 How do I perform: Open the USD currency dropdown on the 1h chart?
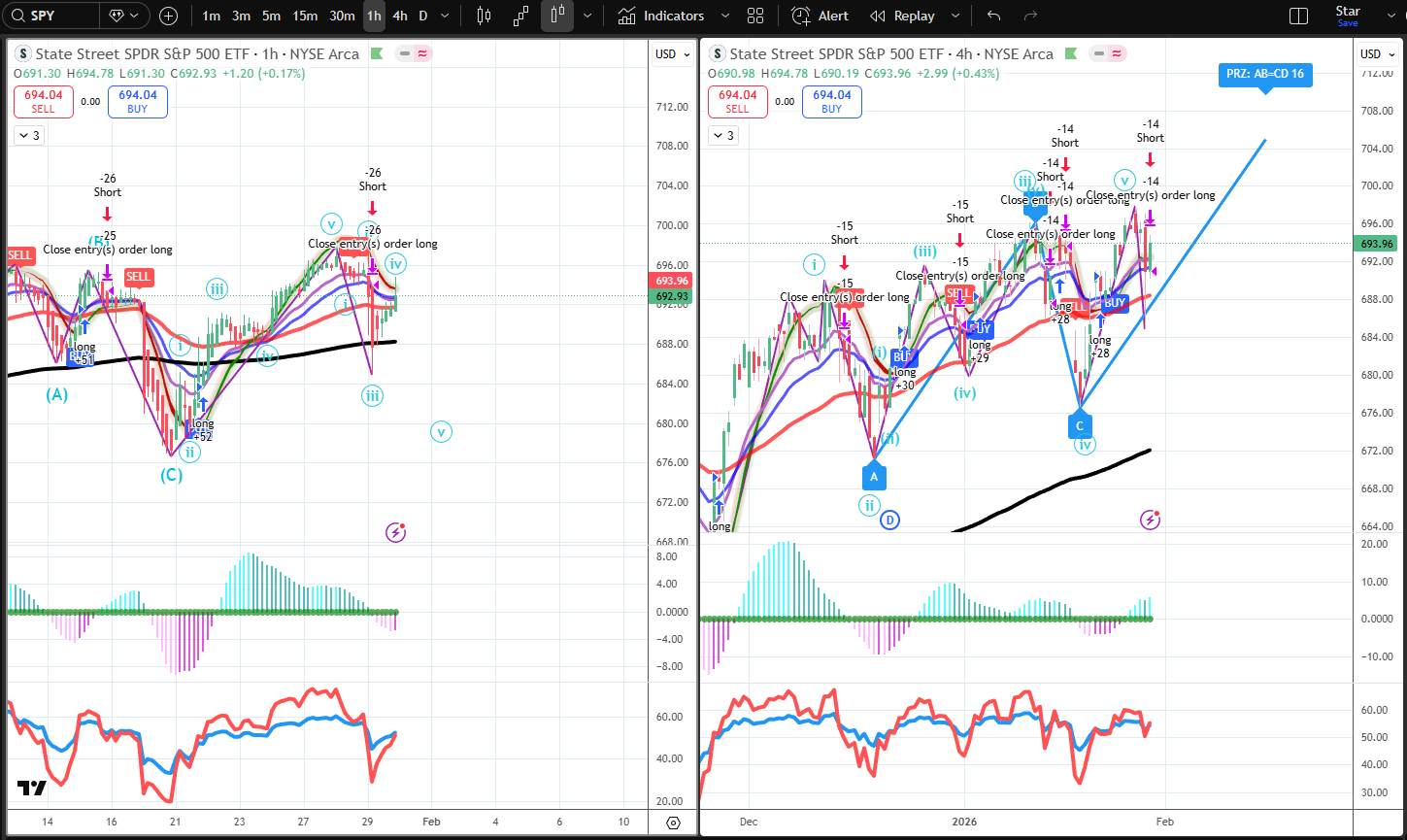672,54
